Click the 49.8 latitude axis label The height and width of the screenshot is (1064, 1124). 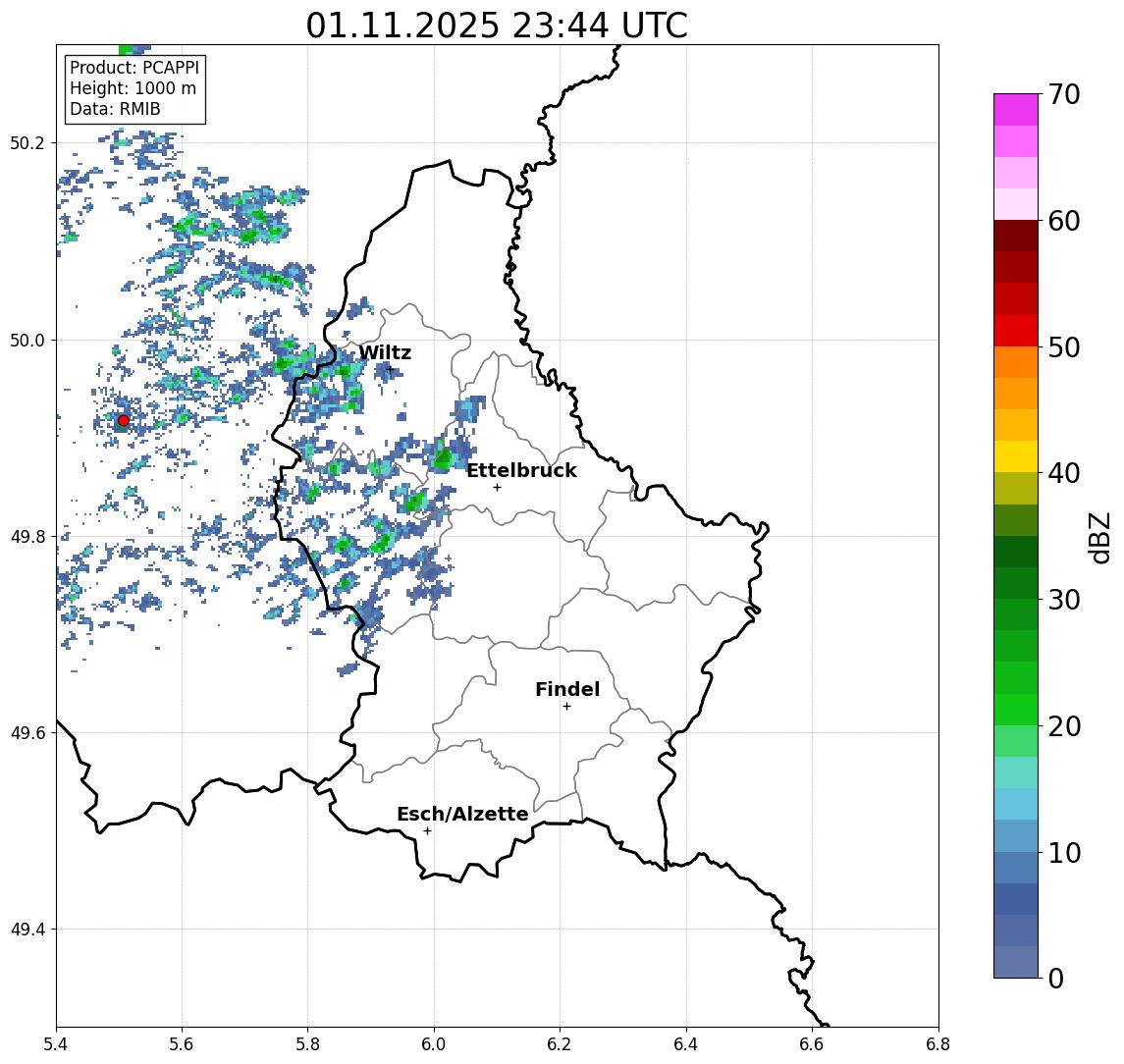(x=27, y=536)
